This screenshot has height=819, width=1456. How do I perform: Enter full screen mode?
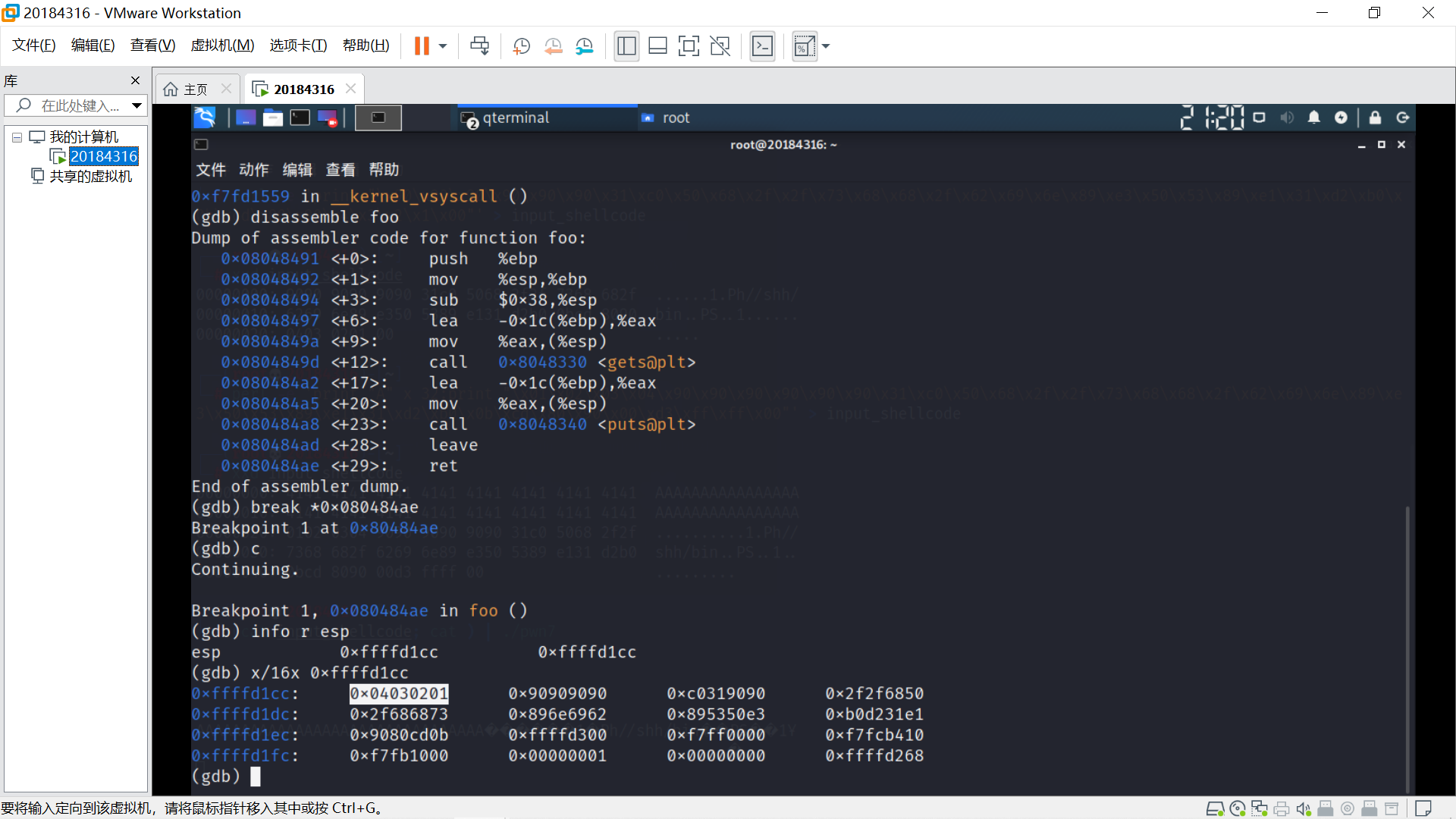coord(689,46)
